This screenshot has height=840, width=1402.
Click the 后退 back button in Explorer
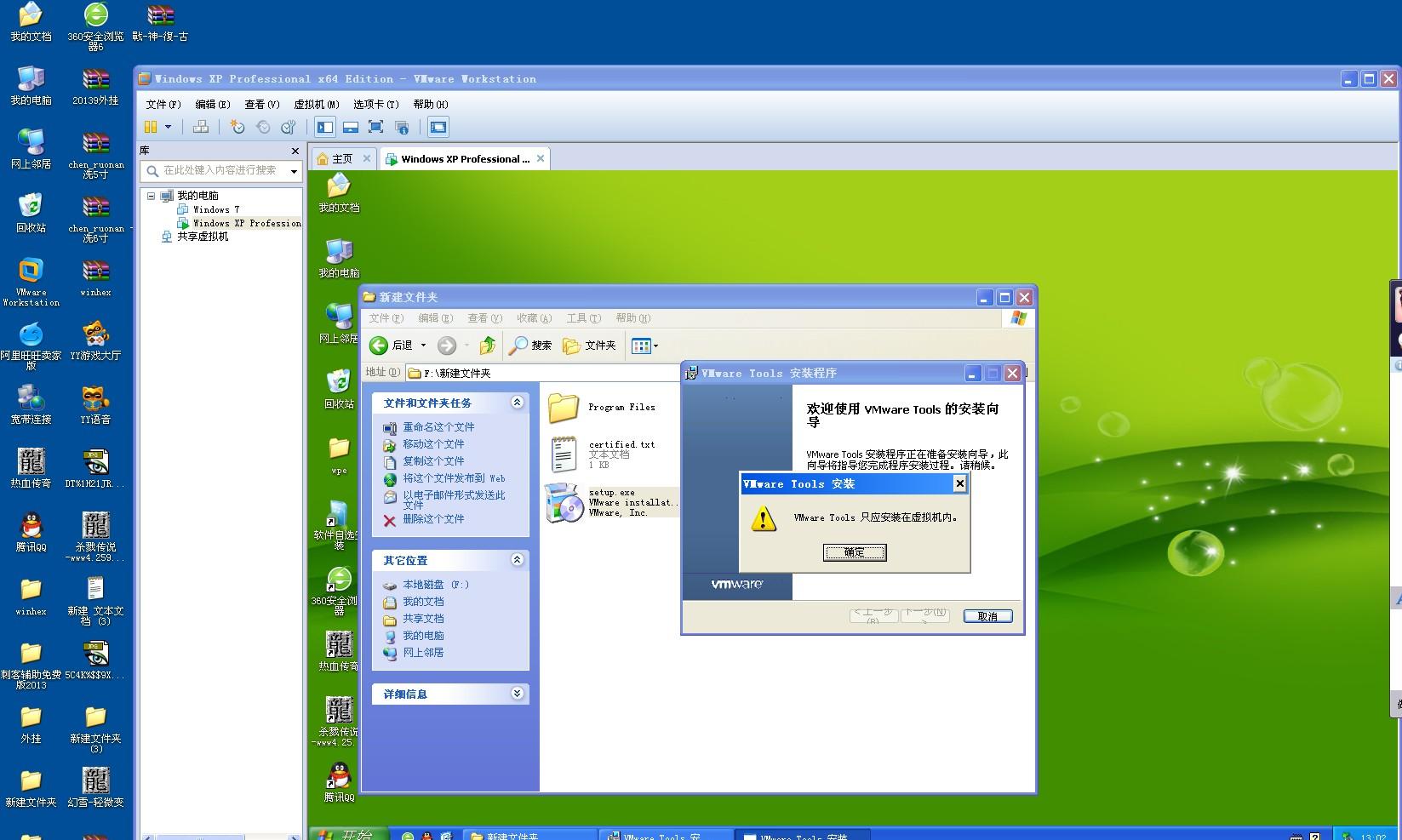(391, 345)
